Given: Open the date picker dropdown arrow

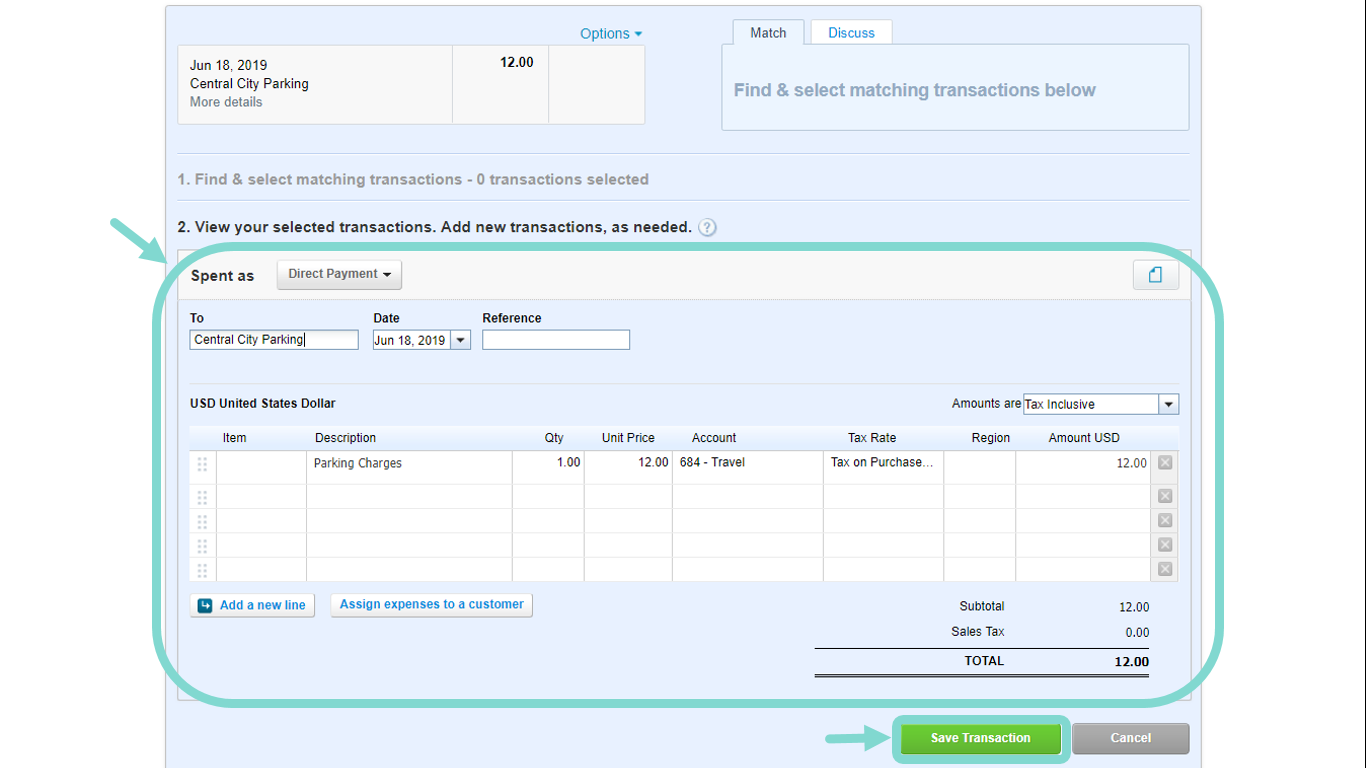Looking at the screenshot, I should 460,340.
